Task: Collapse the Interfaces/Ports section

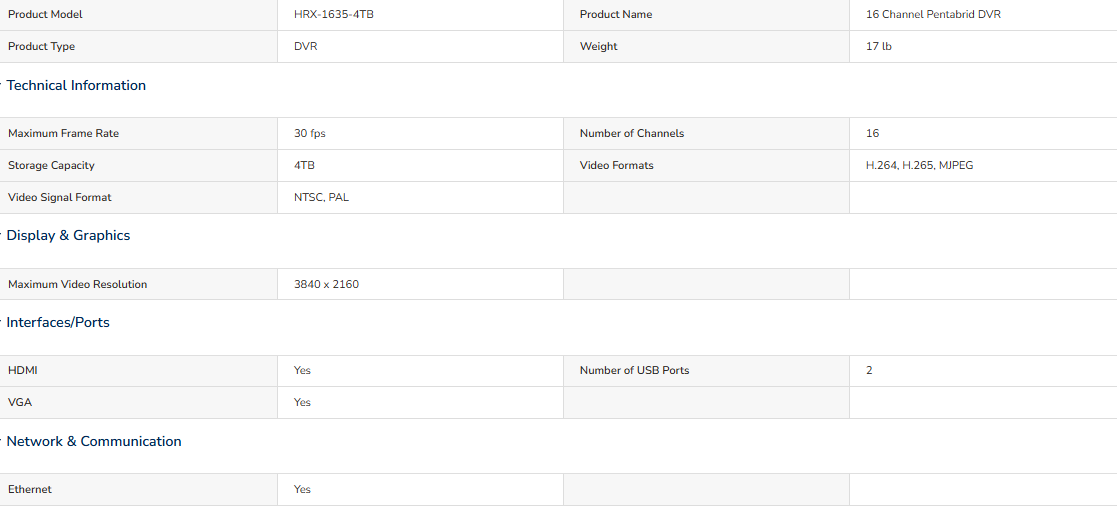Action: point(58,323)
